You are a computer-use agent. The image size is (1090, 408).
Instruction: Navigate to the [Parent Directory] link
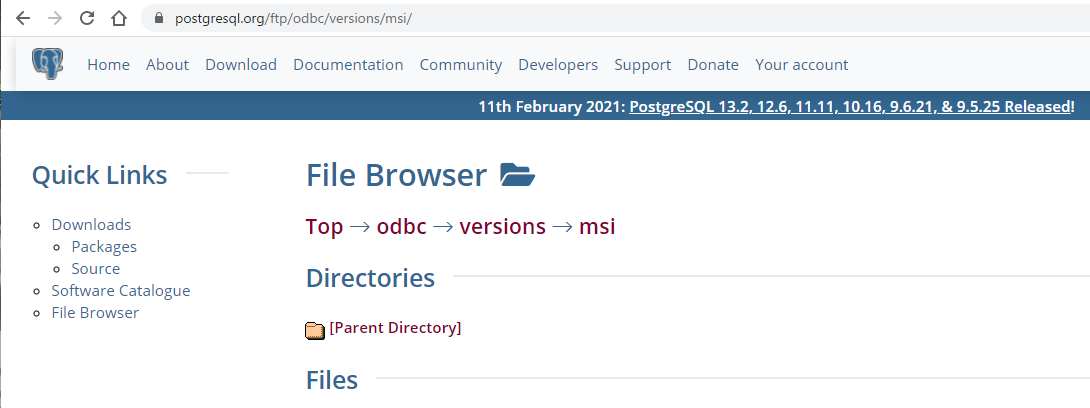(395, 327)
